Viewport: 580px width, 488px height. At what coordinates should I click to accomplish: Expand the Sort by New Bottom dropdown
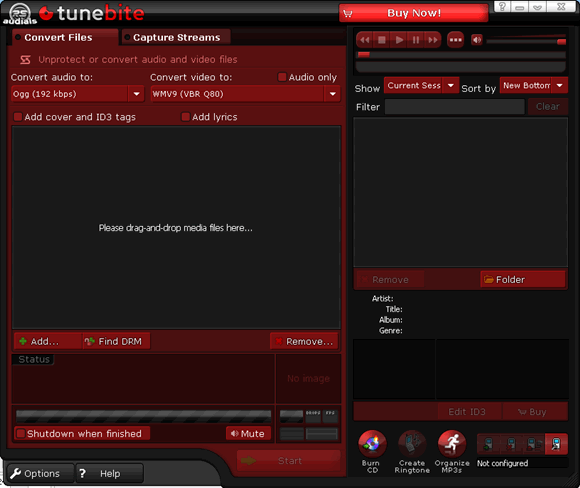[560, 85]
